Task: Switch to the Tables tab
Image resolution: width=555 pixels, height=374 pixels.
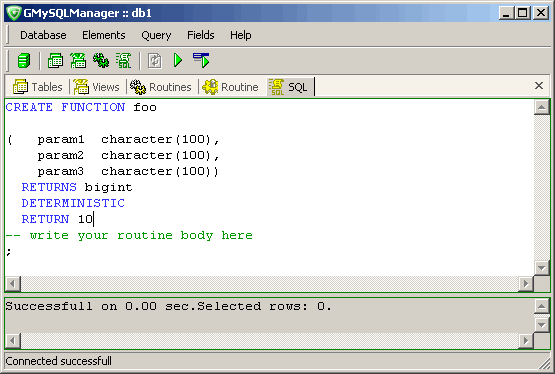Action: click(x=38, y=87)
